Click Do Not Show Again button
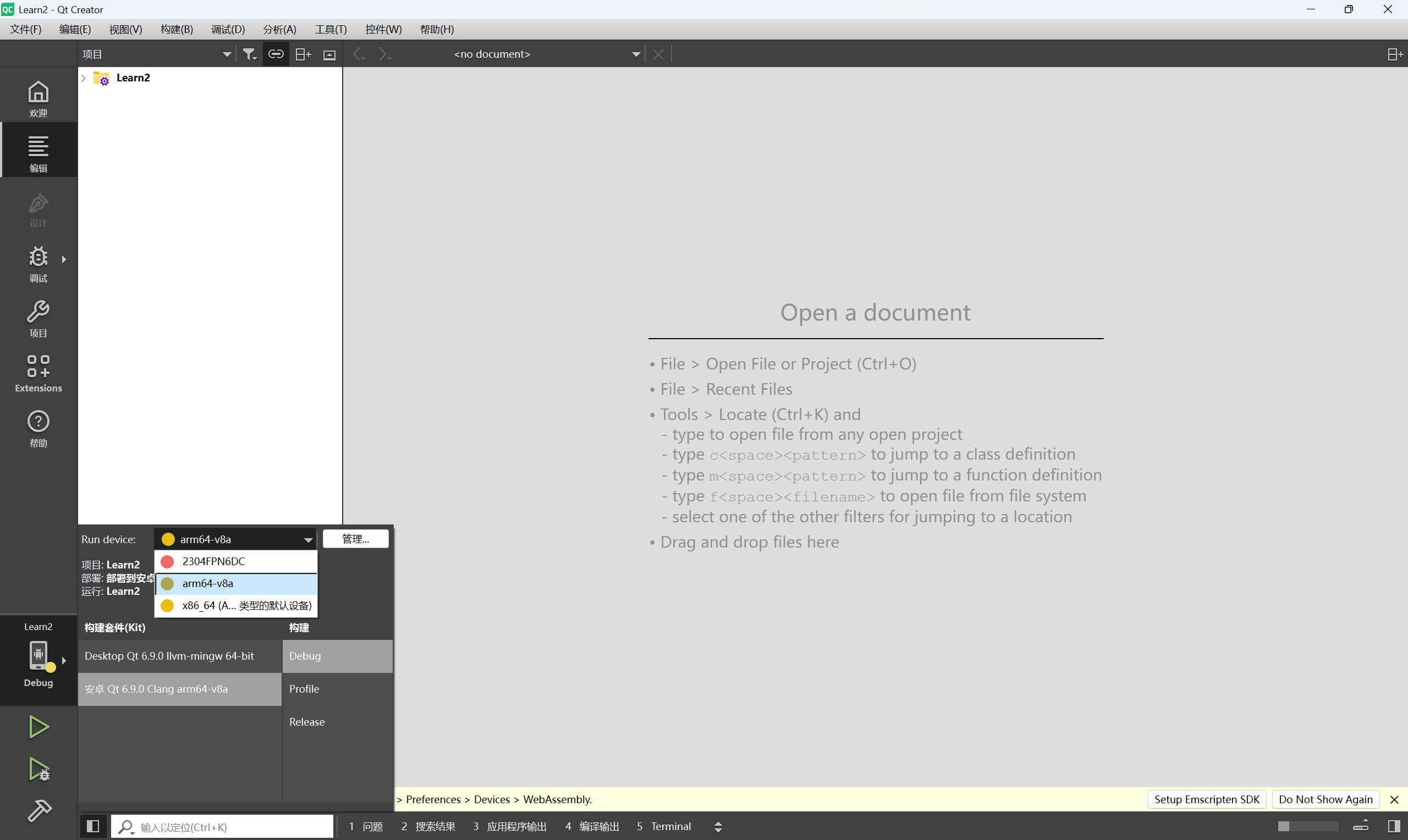The height and width of the screenshot is (840, 1408). click(x=1325, y=799)
